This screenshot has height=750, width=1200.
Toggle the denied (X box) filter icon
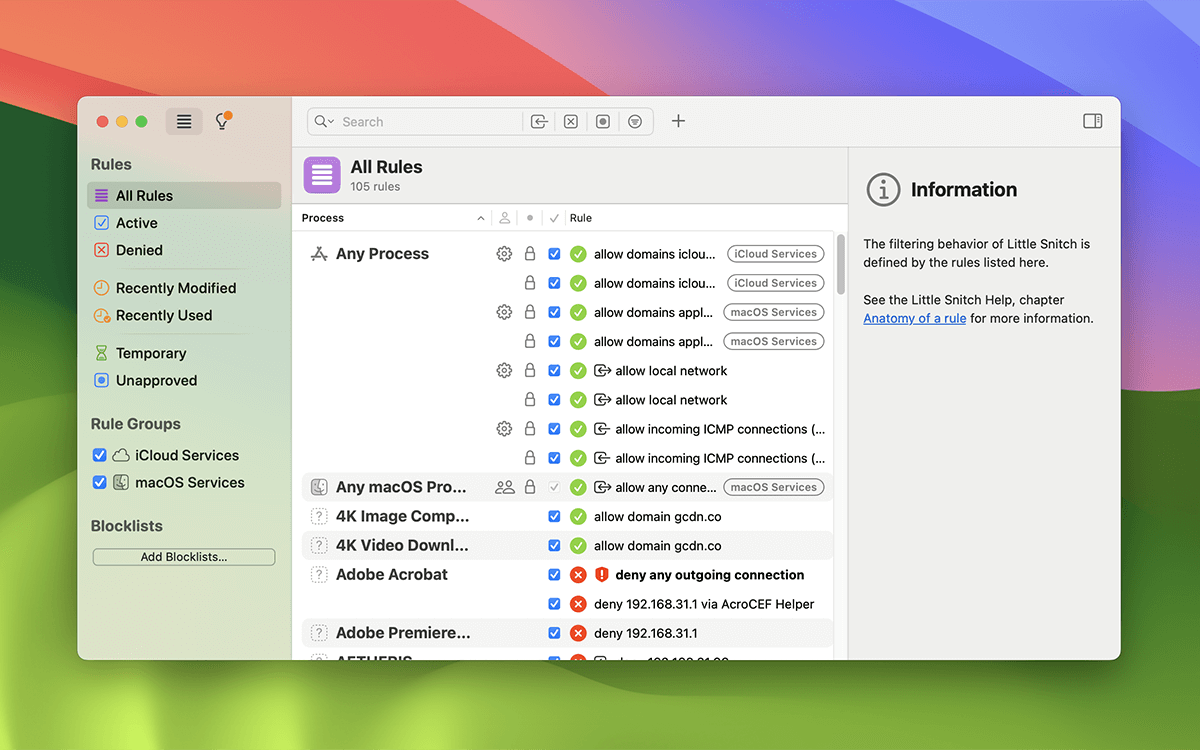[571, 122]
